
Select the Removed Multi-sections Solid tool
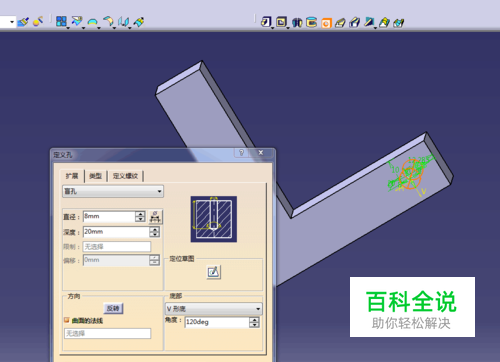399,23
